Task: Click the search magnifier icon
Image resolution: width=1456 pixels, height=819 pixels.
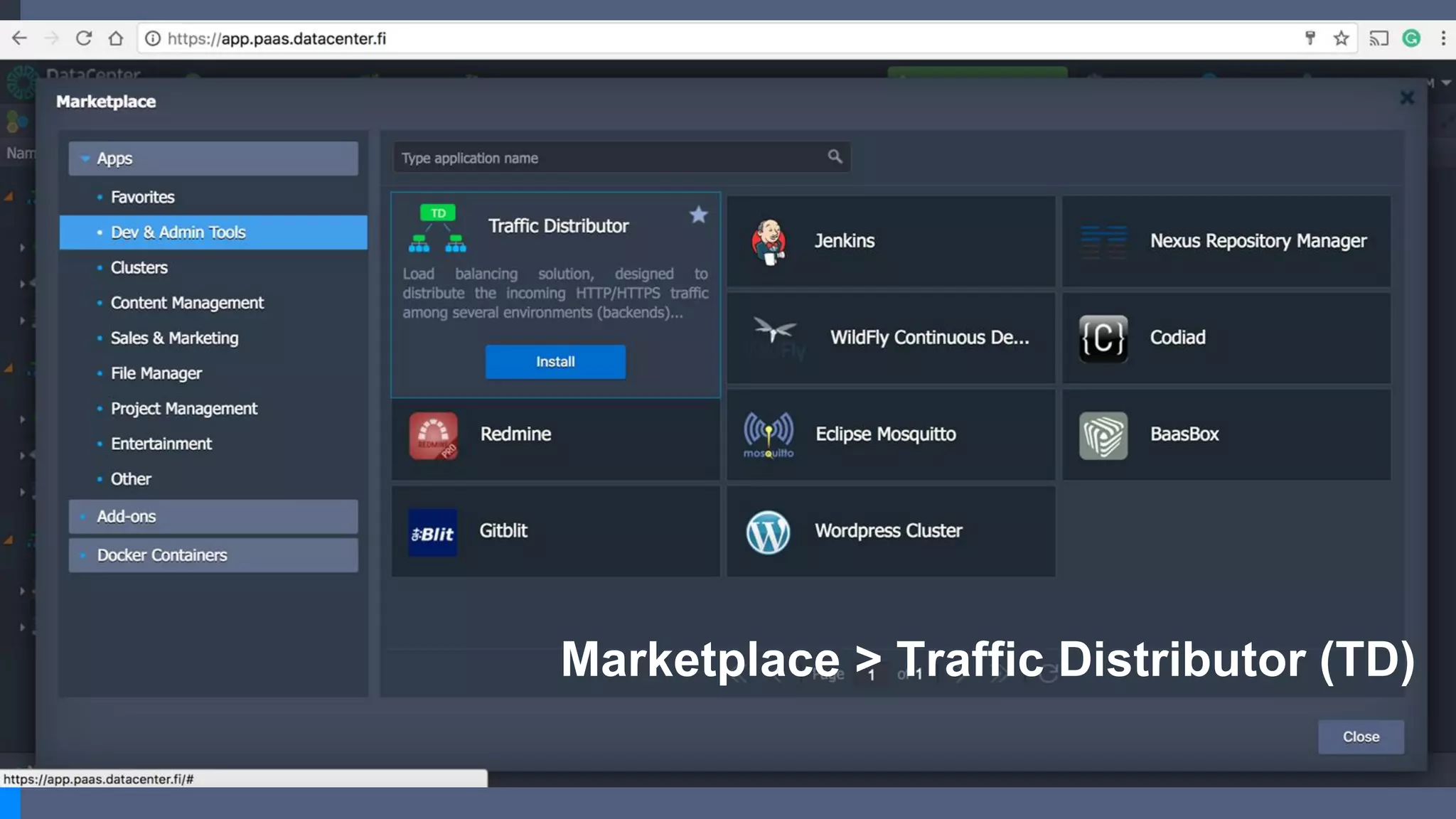Action: (x=835, y=156)
